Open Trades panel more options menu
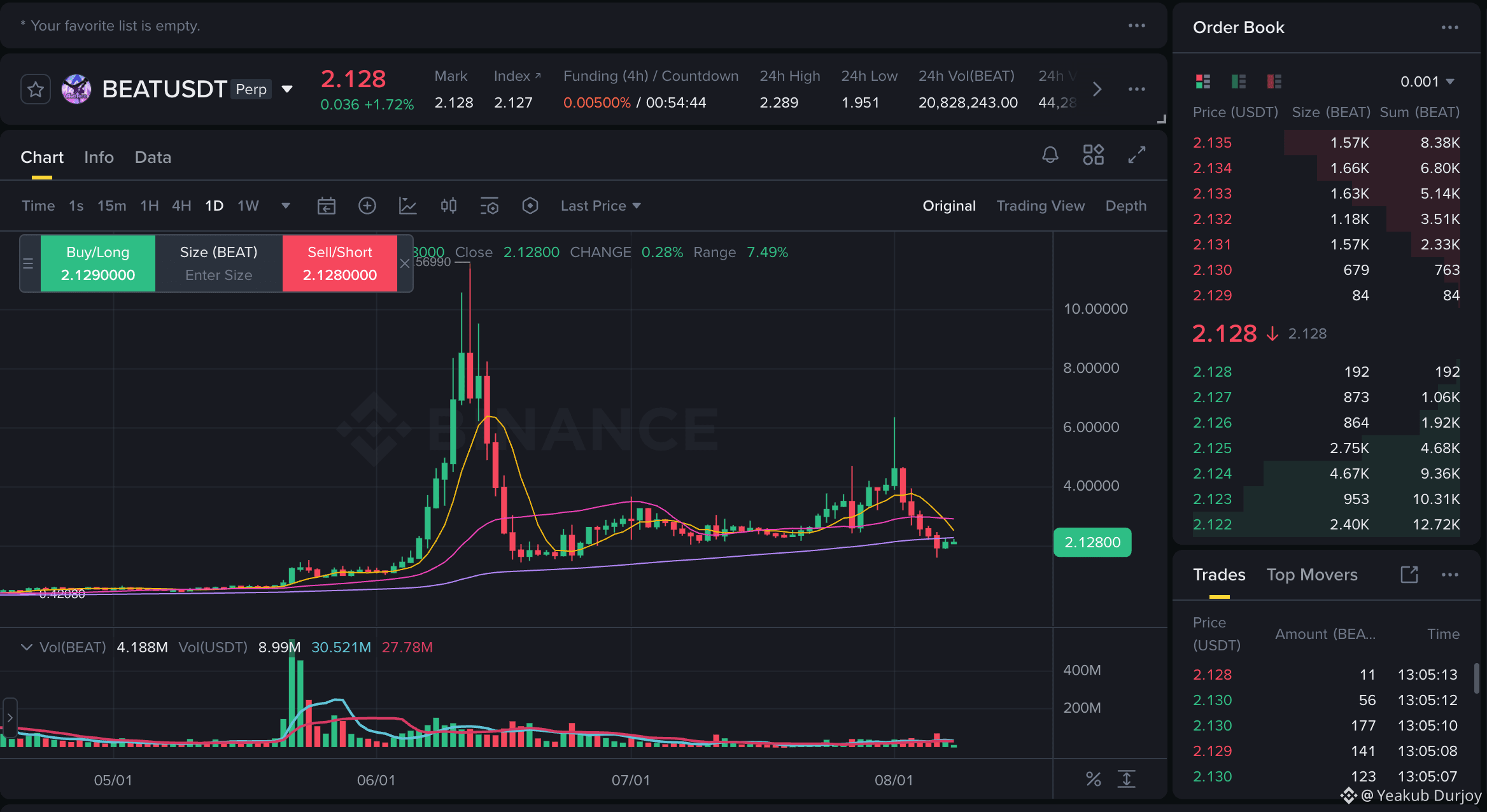This screenshot has height=812, width=1487. tap(1450, 575)
